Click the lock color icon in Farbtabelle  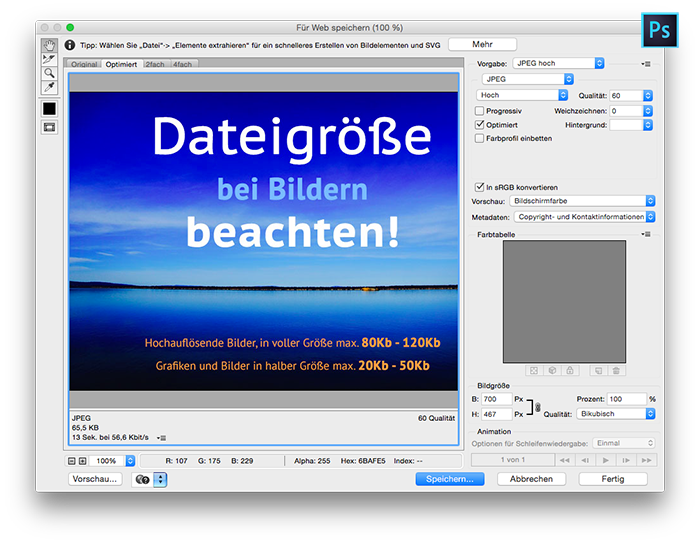pyautogui.click(x=570, y=371)
